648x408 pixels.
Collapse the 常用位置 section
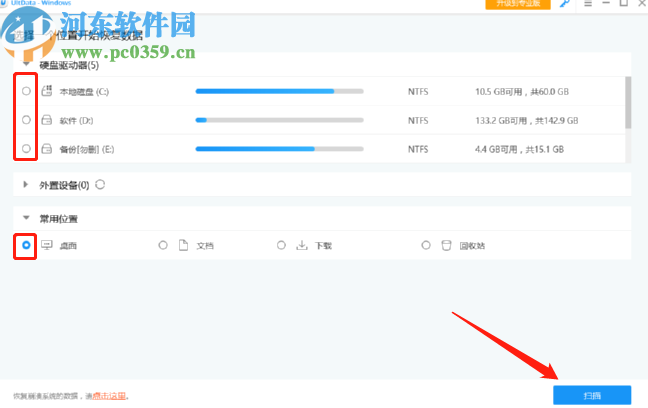pyautogui.click(x=26, y=218)
